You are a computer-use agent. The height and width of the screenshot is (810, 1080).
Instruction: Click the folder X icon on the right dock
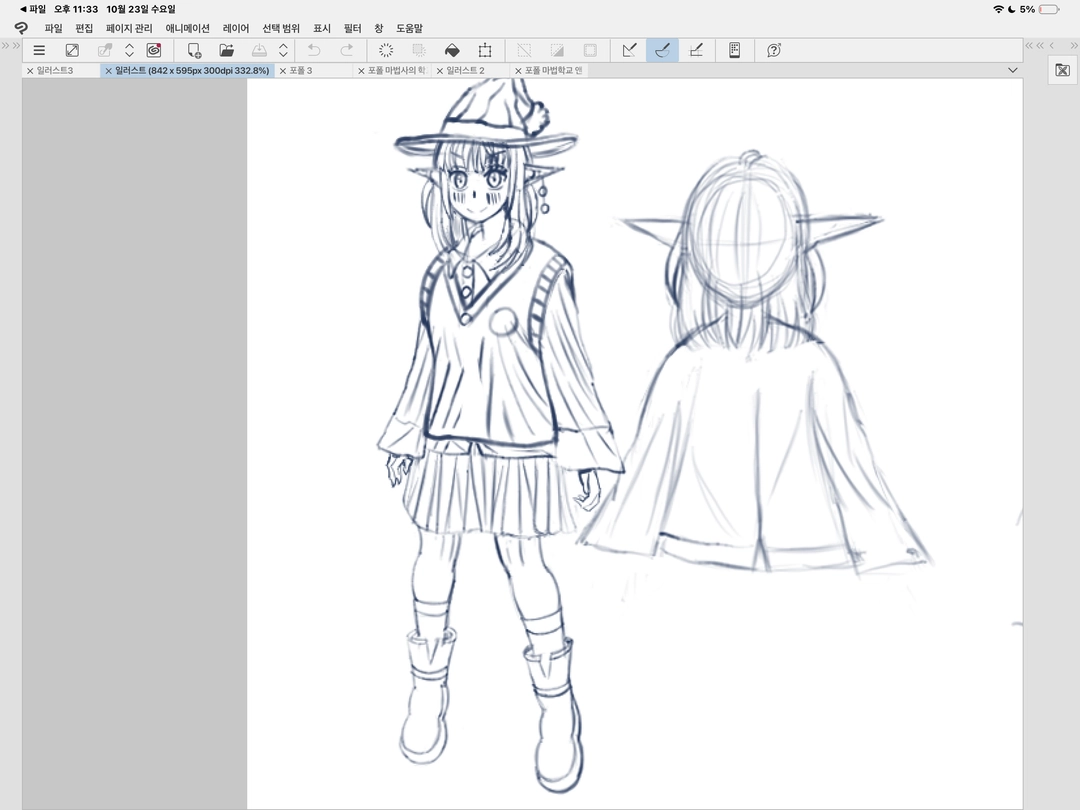click(1063, 70)
